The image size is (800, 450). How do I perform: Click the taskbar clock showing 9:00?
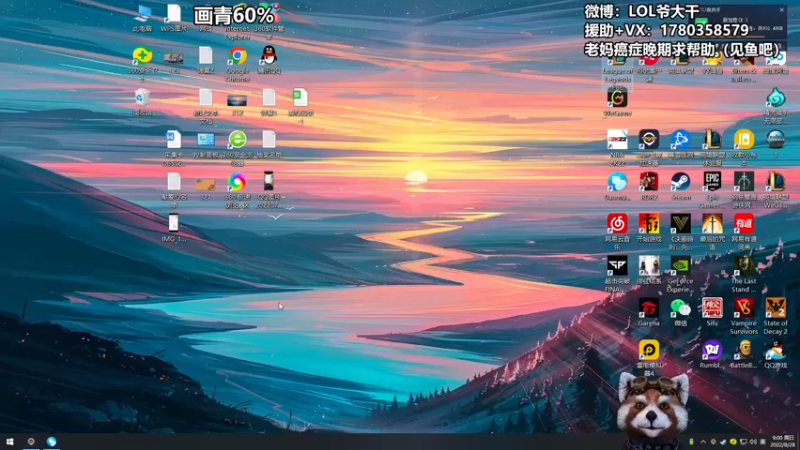tap(783, 441)
